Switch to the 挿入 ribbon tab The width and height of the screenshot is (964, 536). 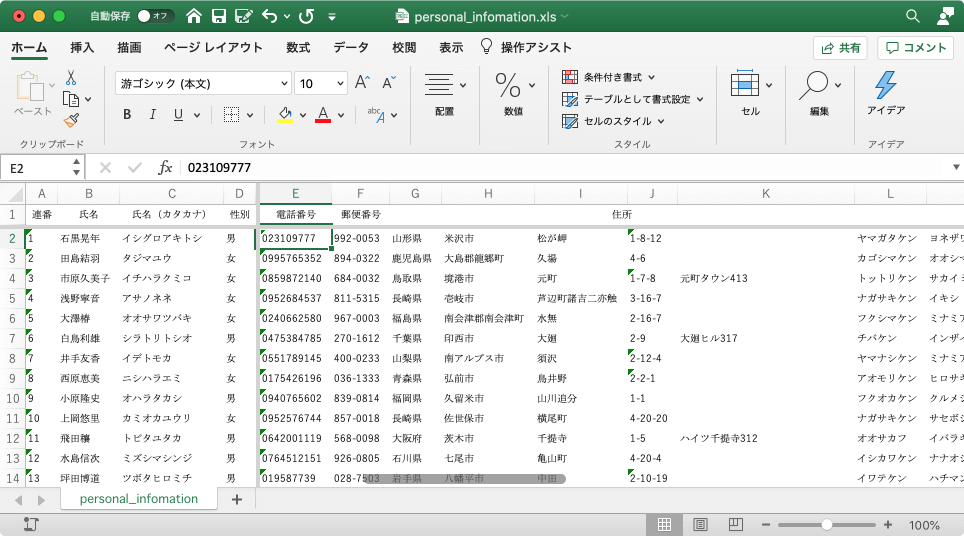[82, 47]
